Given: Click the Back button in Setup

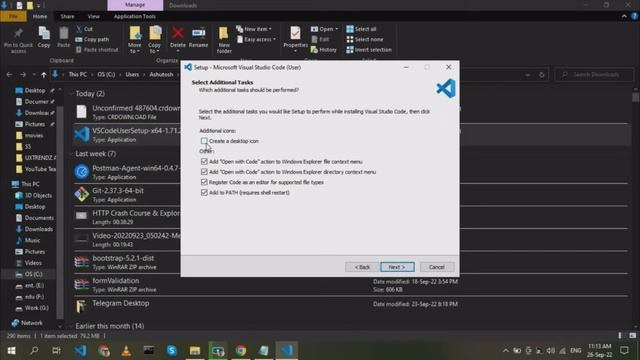Looking at the screenshot, I should tap(362, 267).
